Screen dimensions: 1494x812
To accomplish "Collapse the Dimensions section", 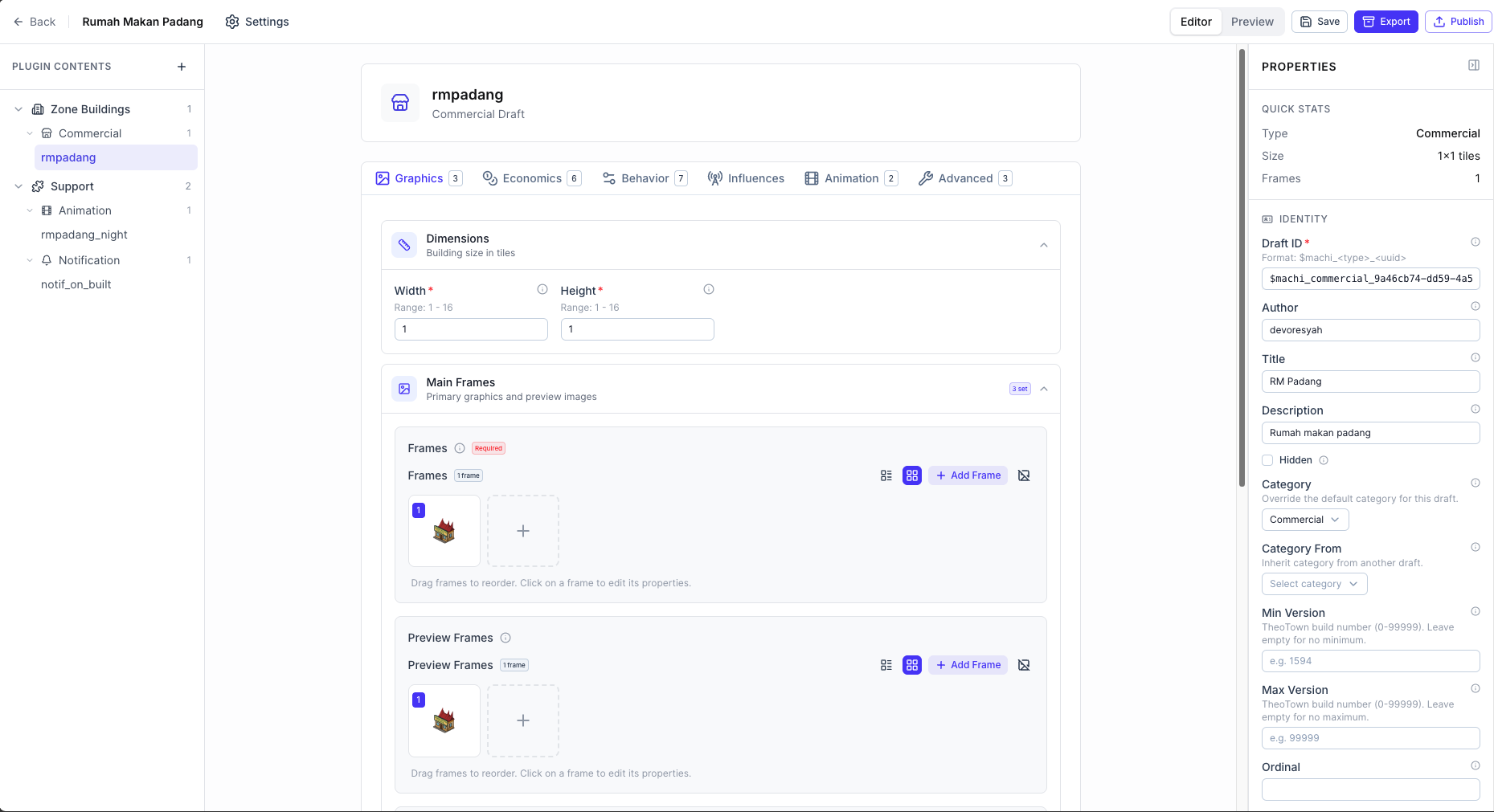I will click(1044, 245).
